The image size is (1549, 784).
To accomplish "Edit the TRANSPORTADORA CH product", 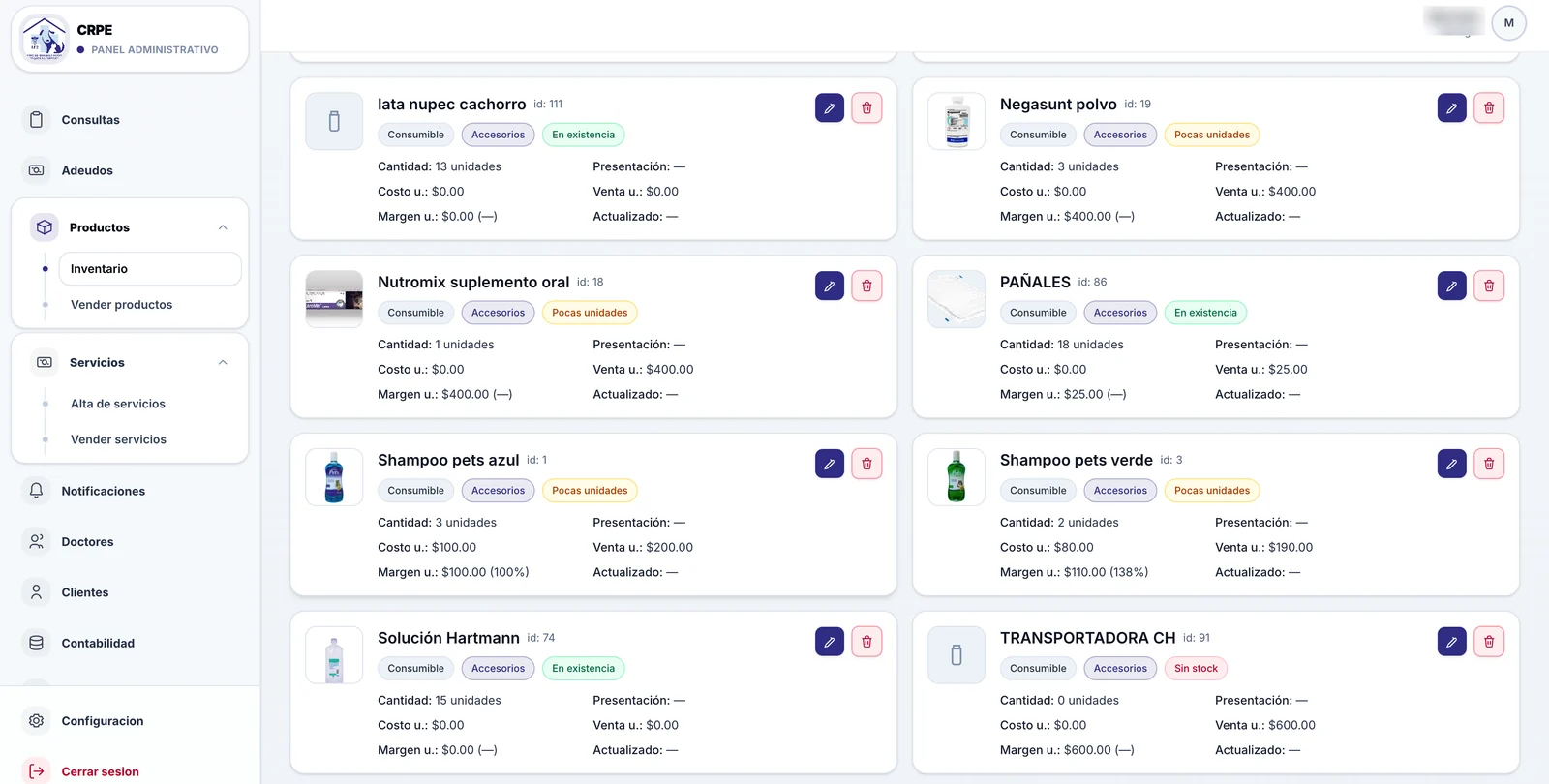I will 1452,642.
